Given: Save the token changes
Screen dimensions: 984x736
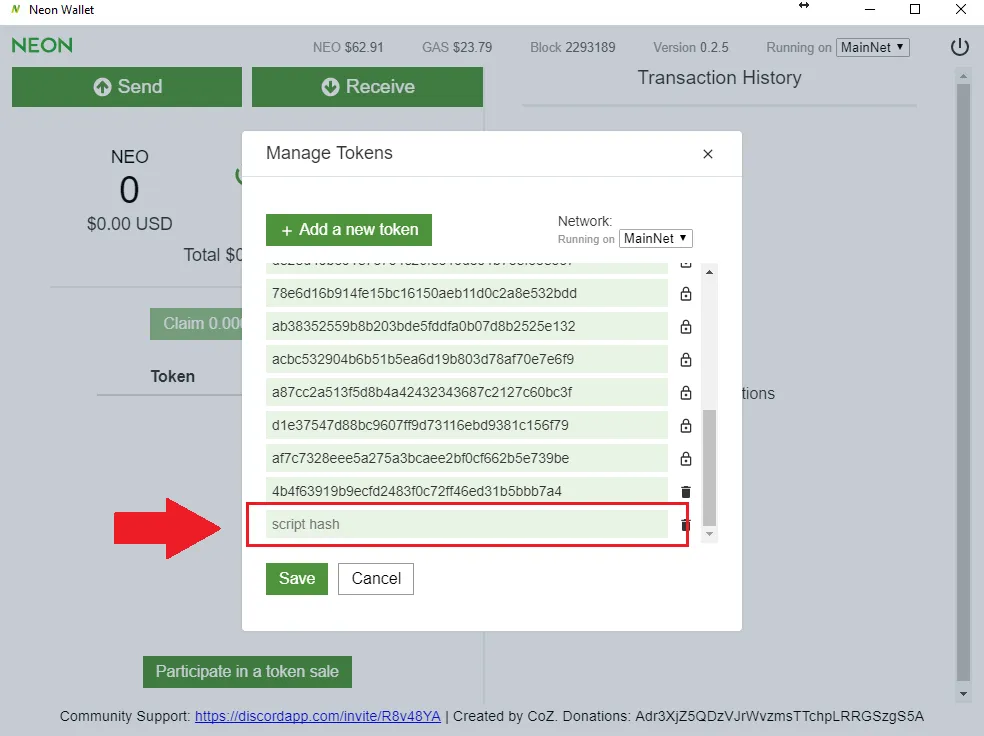Looking at the screenshot, I should 297,579.
